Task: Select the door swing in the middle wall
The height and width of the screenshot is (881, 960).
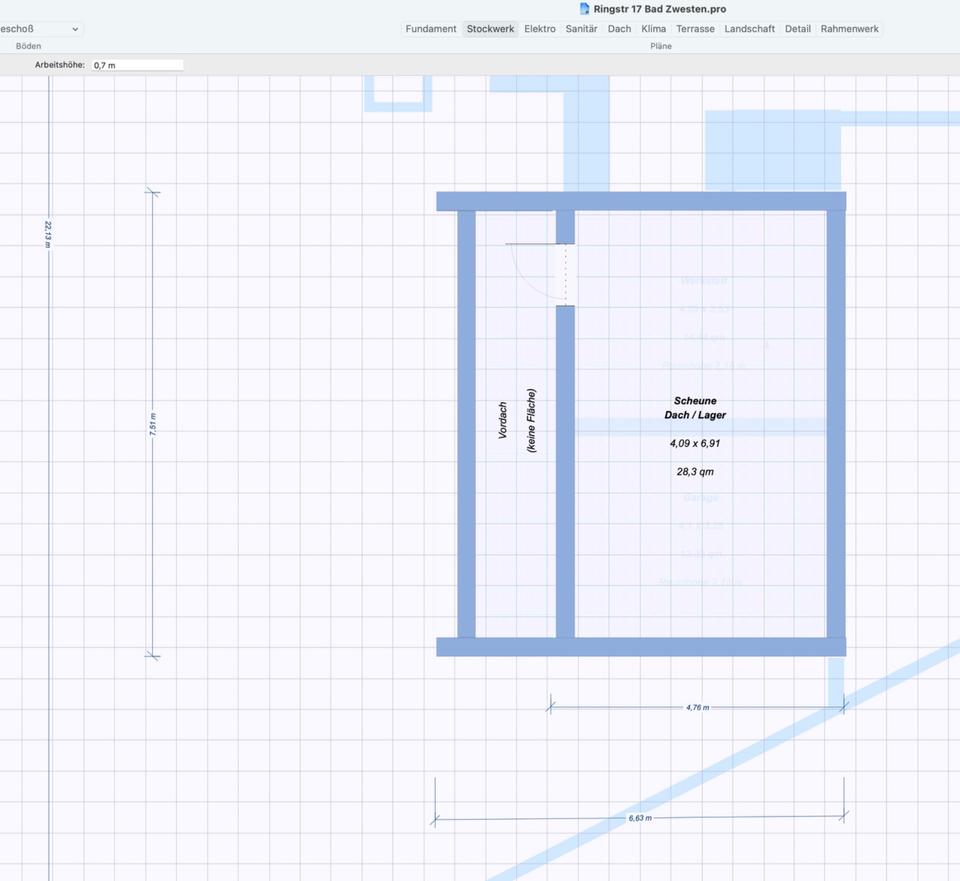Action: pos(540,272)
